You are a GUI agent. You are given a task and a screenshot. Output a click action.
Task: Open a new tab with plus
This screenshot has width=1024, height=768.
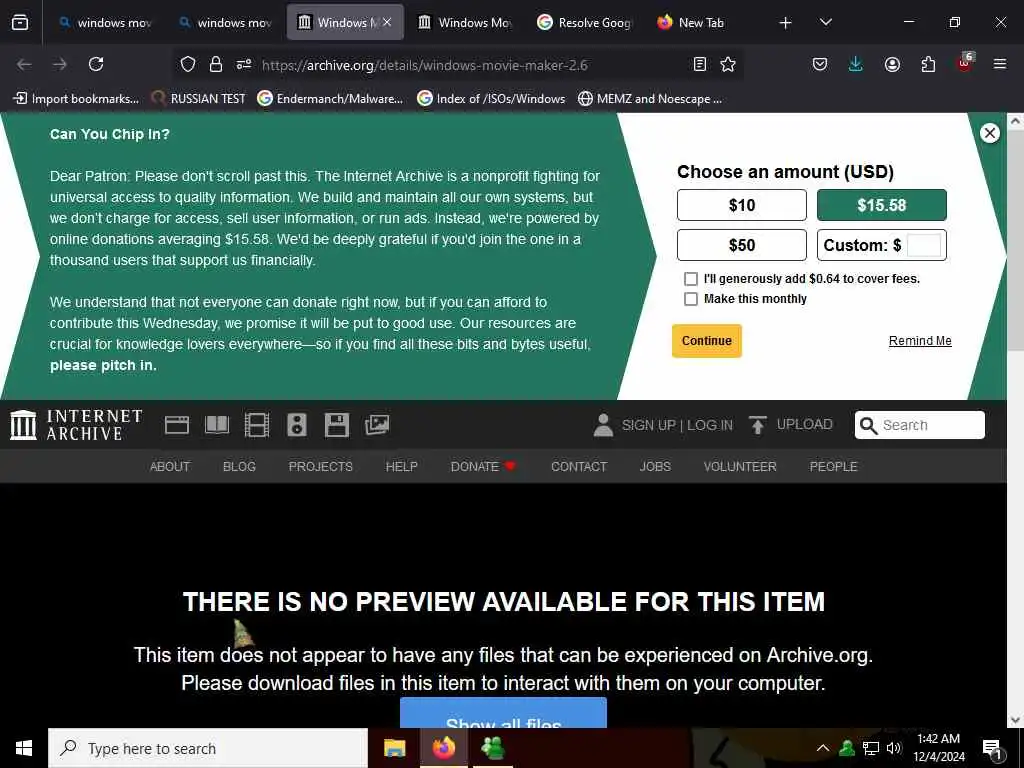(x=785, y=23)
